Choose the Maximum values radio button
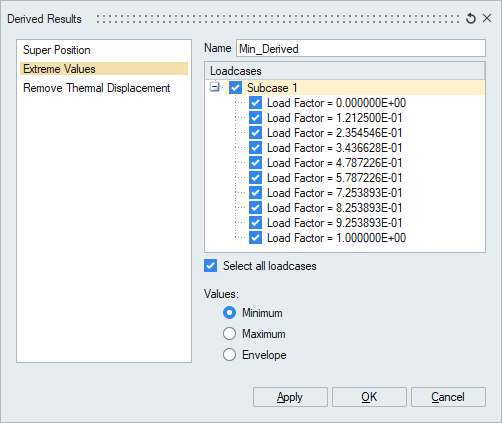 pos(229,334)
